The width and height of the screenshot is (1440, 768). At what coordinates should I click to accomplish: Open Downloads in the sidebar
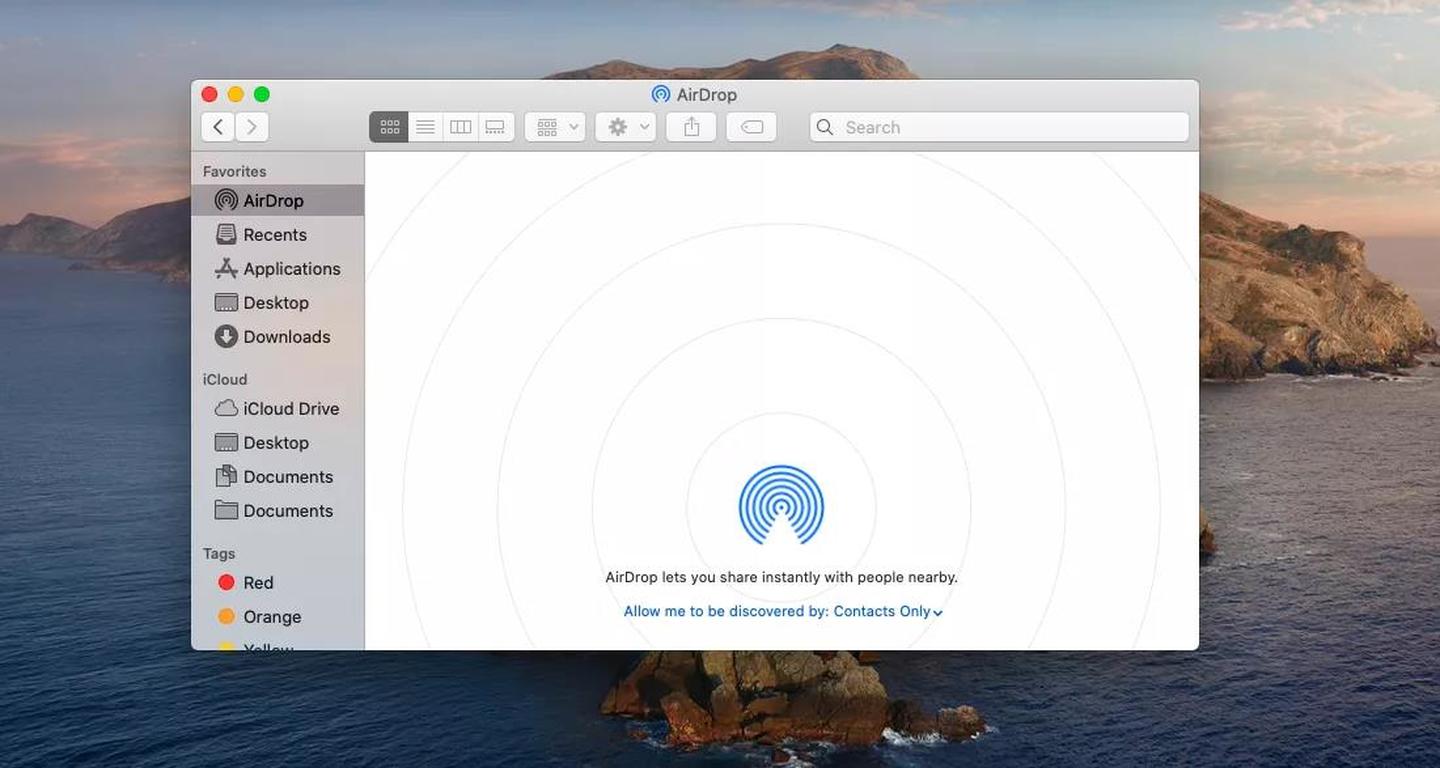point(277,336)
